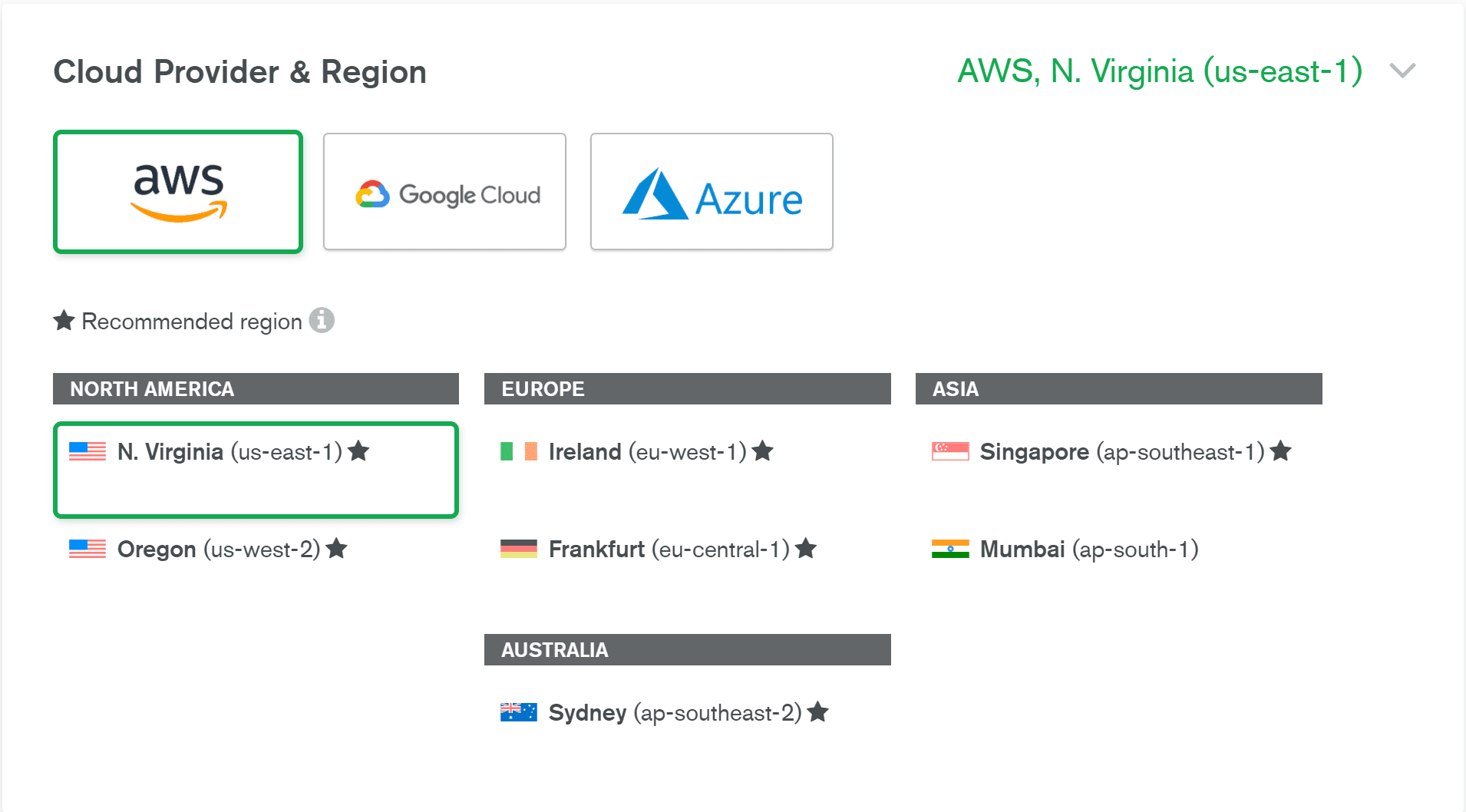Select AWS as cloud provider
The width and height of the screenshot is (1466, 812).
point(178,192)
